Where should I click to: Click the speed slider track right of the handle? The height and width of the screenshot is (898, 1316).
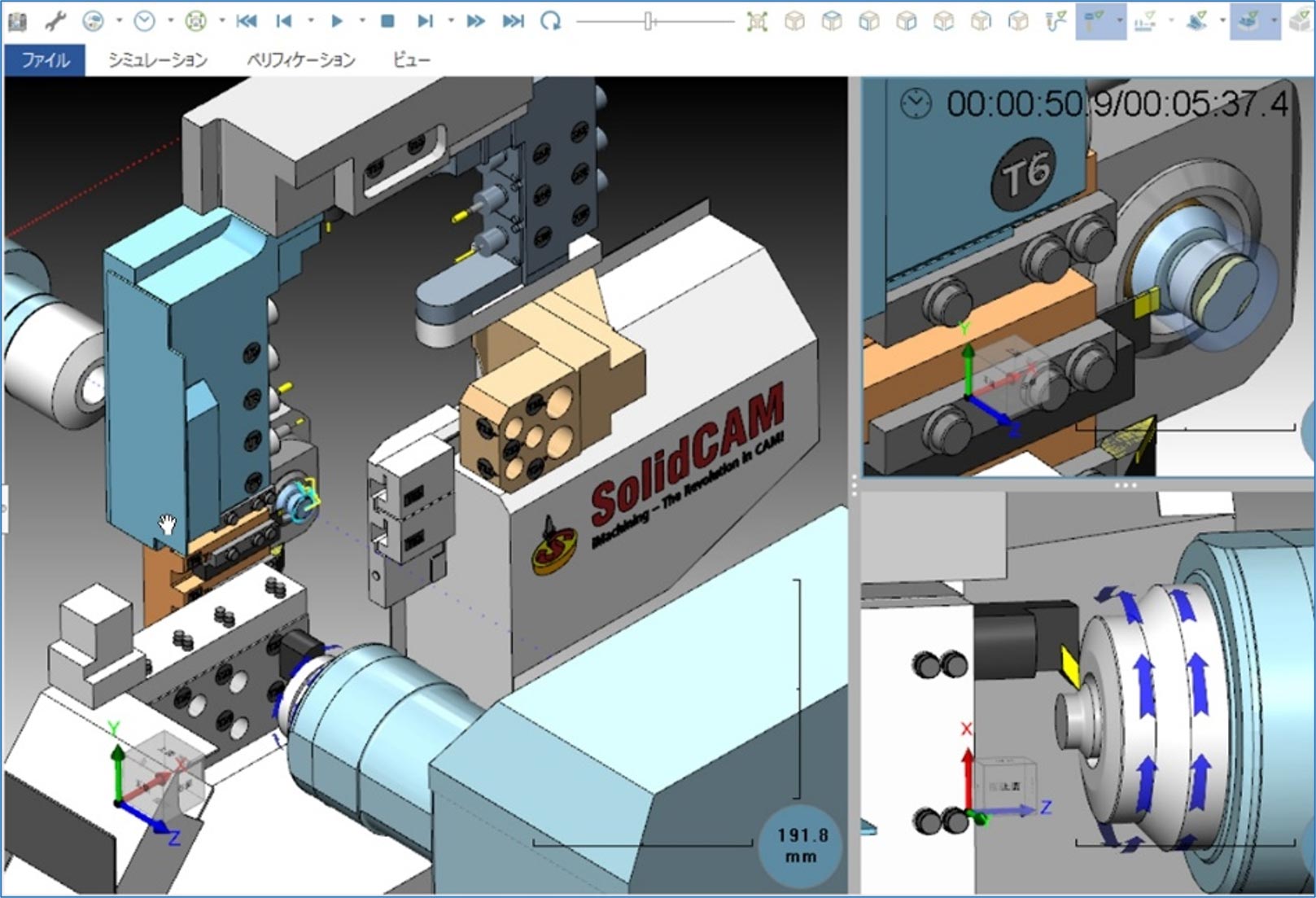click(693, 21)
